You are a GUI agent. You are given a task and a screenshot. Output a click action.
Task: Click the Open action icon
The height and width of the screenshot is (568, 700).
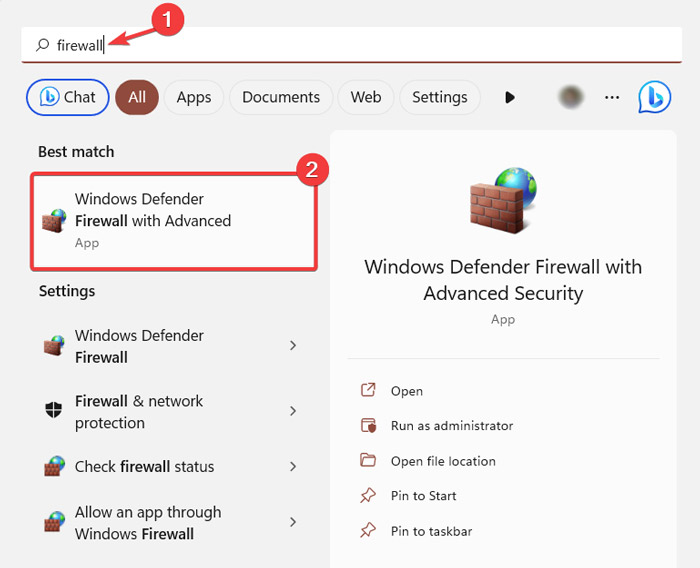click(368, 390)
